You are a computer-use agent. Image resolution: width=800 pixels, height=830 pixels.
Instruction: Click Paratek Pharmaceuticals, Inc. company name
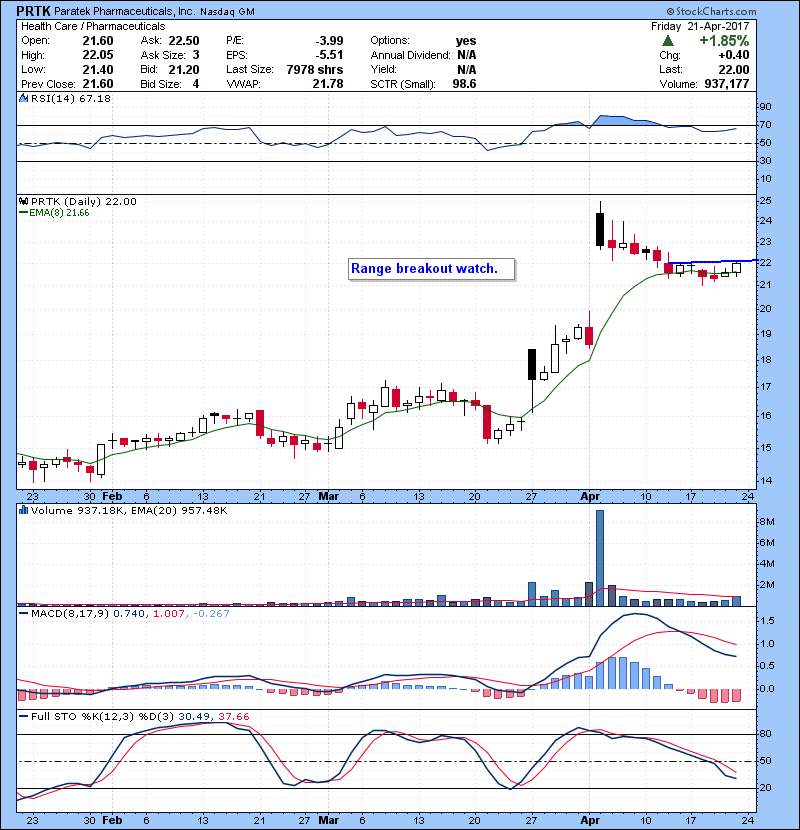point(124,11)
